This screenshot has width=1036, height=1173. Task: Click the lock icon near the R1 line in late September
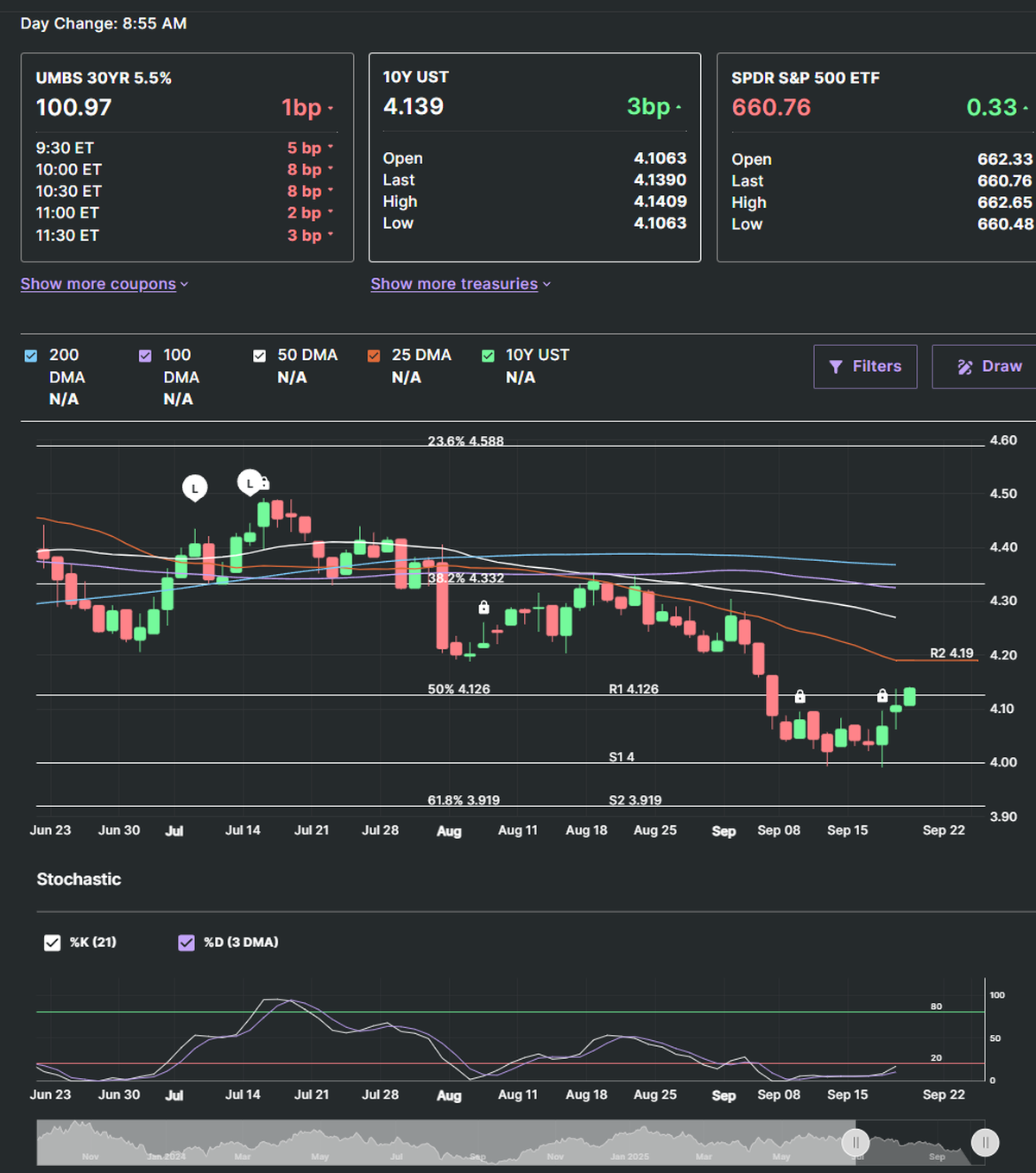click(882, 695)
